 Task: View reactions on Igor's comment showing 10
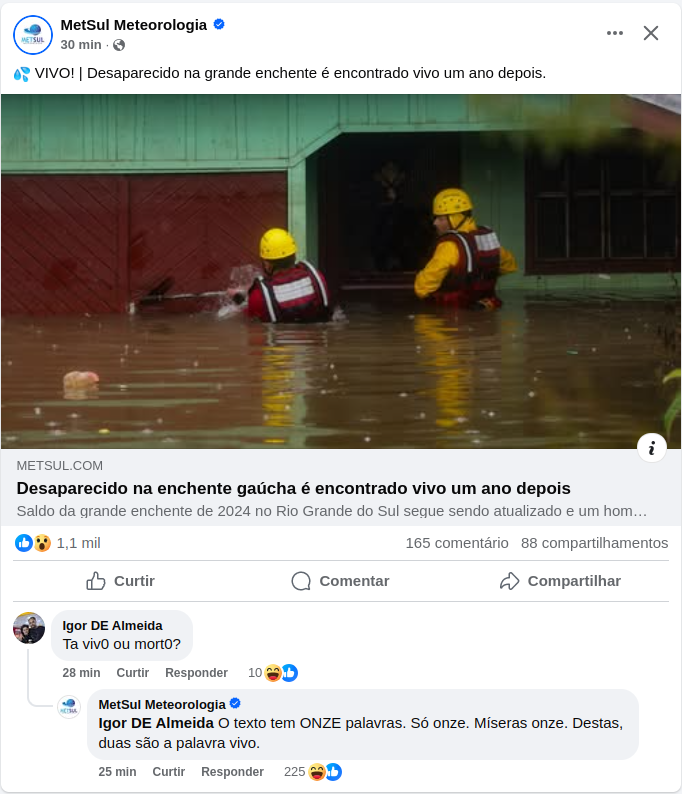tap(273, 672)
